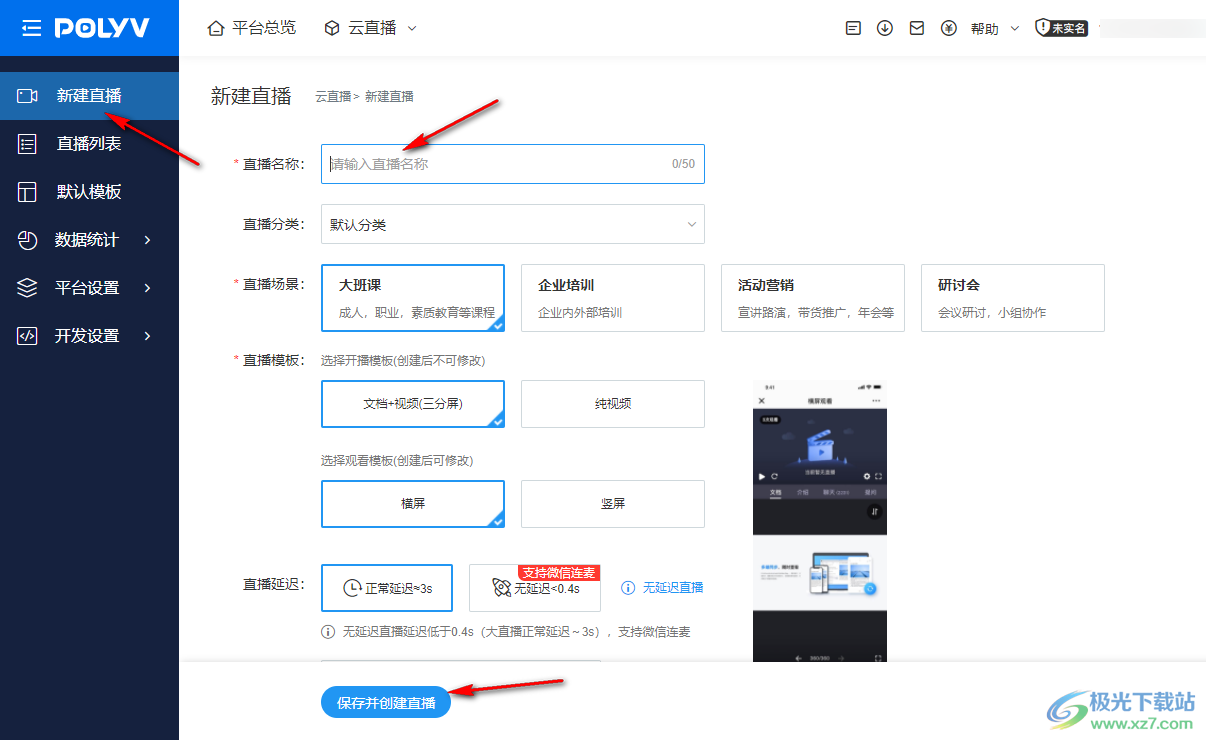Click the 未实名 verification badge

1062,28
